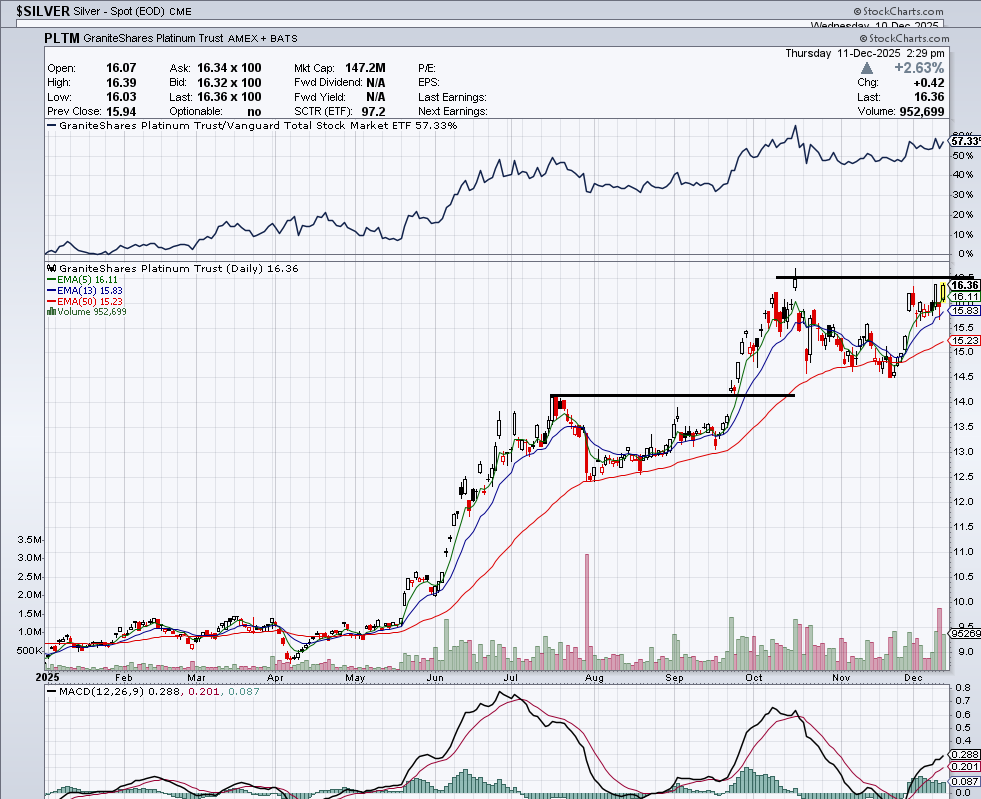Image resolution: width=981 pixels, height=799 pixels.
Task: Click the Dec label on the time axis
Action: tap(913, 678)
